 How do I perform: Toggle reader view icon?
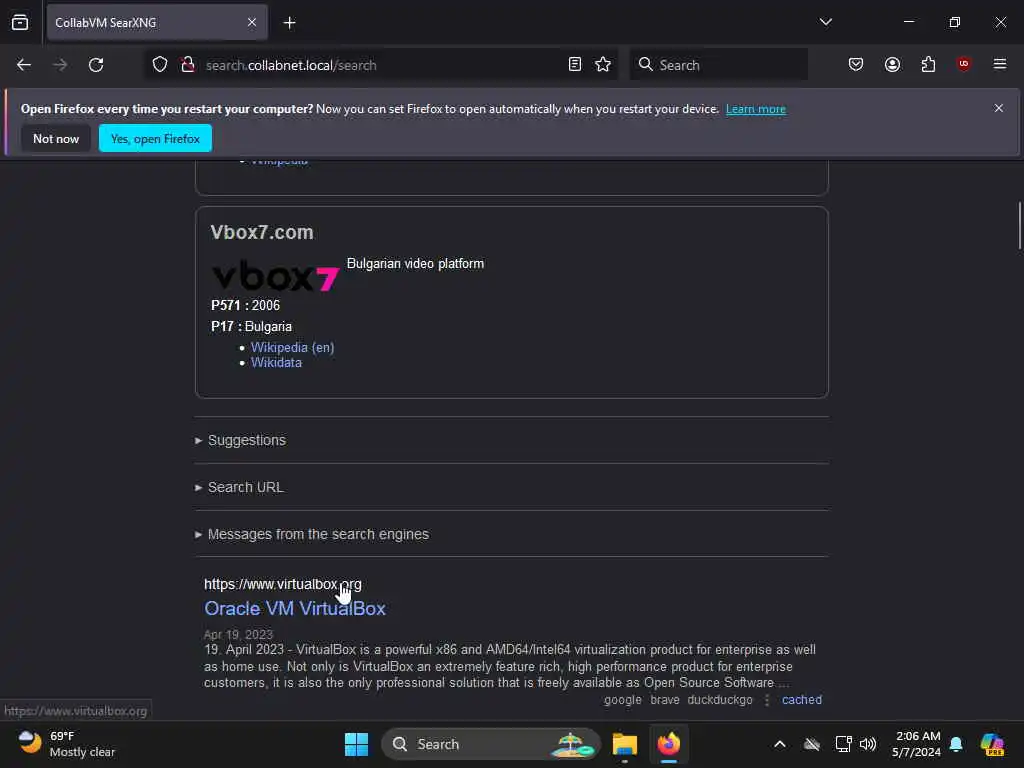tap(575, 65)
